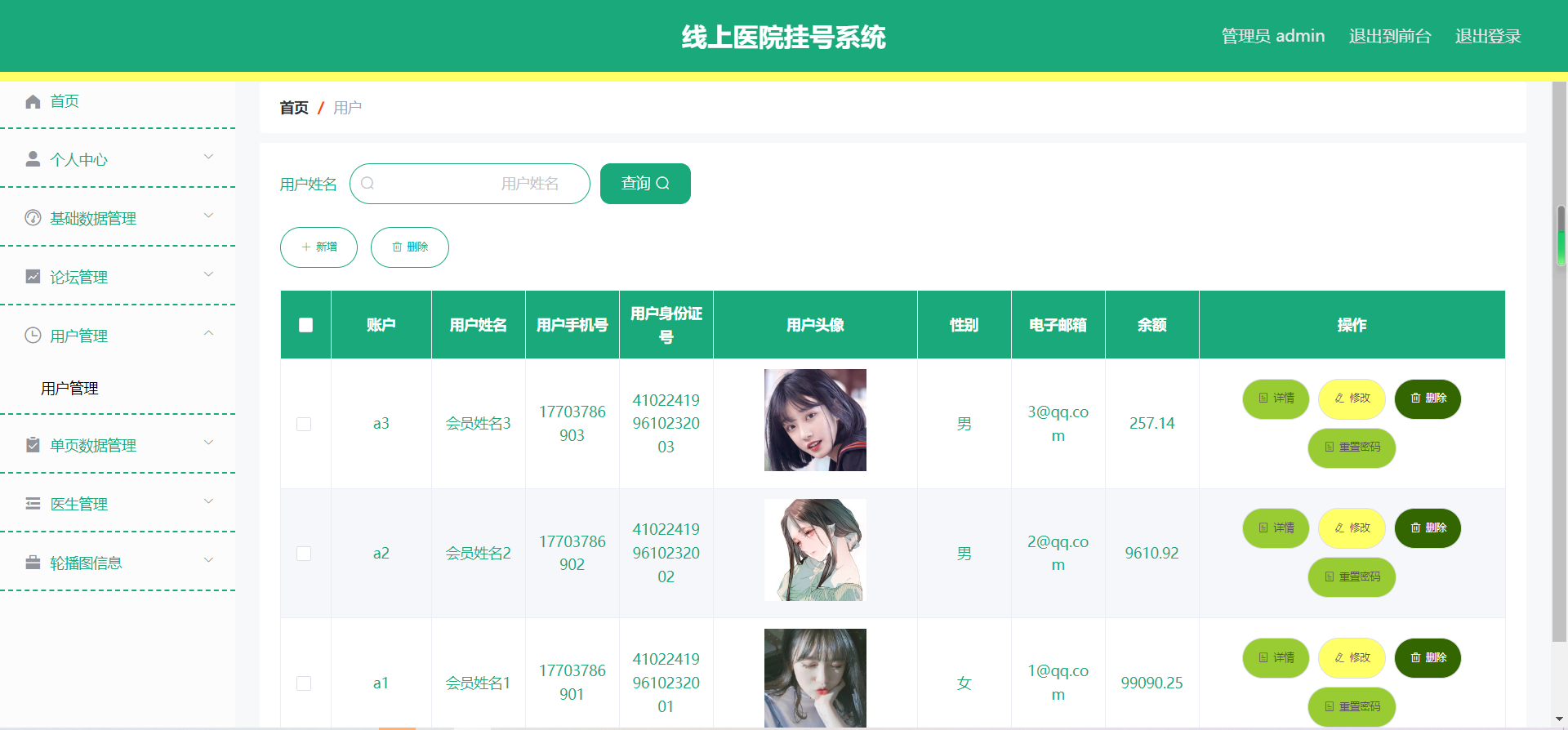Click the clipboard icon for 单页数据管理

[x=33, y=445]
